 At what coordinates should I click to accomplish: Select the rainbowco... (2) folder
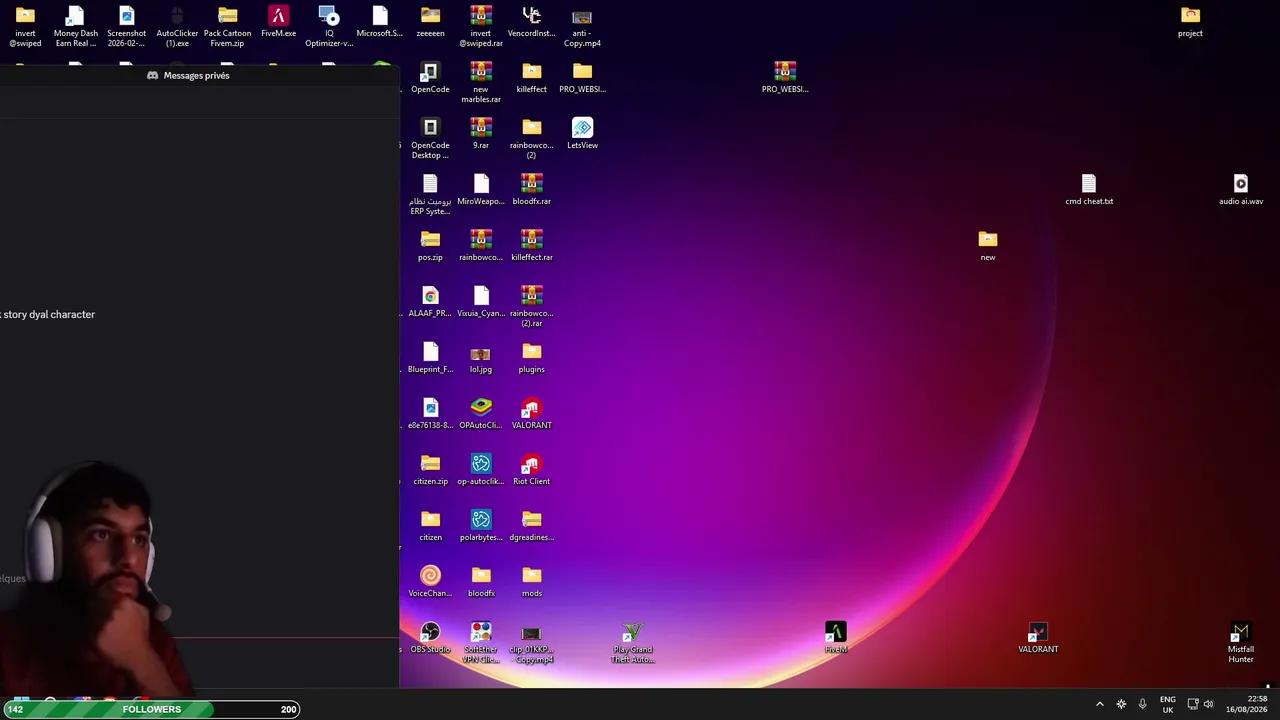pos(531,139)
